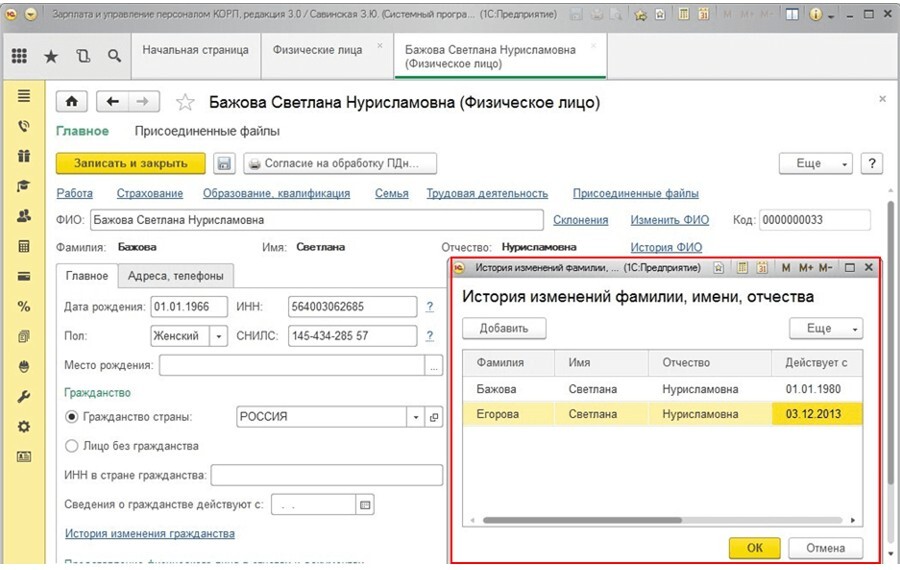Screen dimensions: 900x570
Task: Open the ID card sidebar section
Action: point(24,457)
